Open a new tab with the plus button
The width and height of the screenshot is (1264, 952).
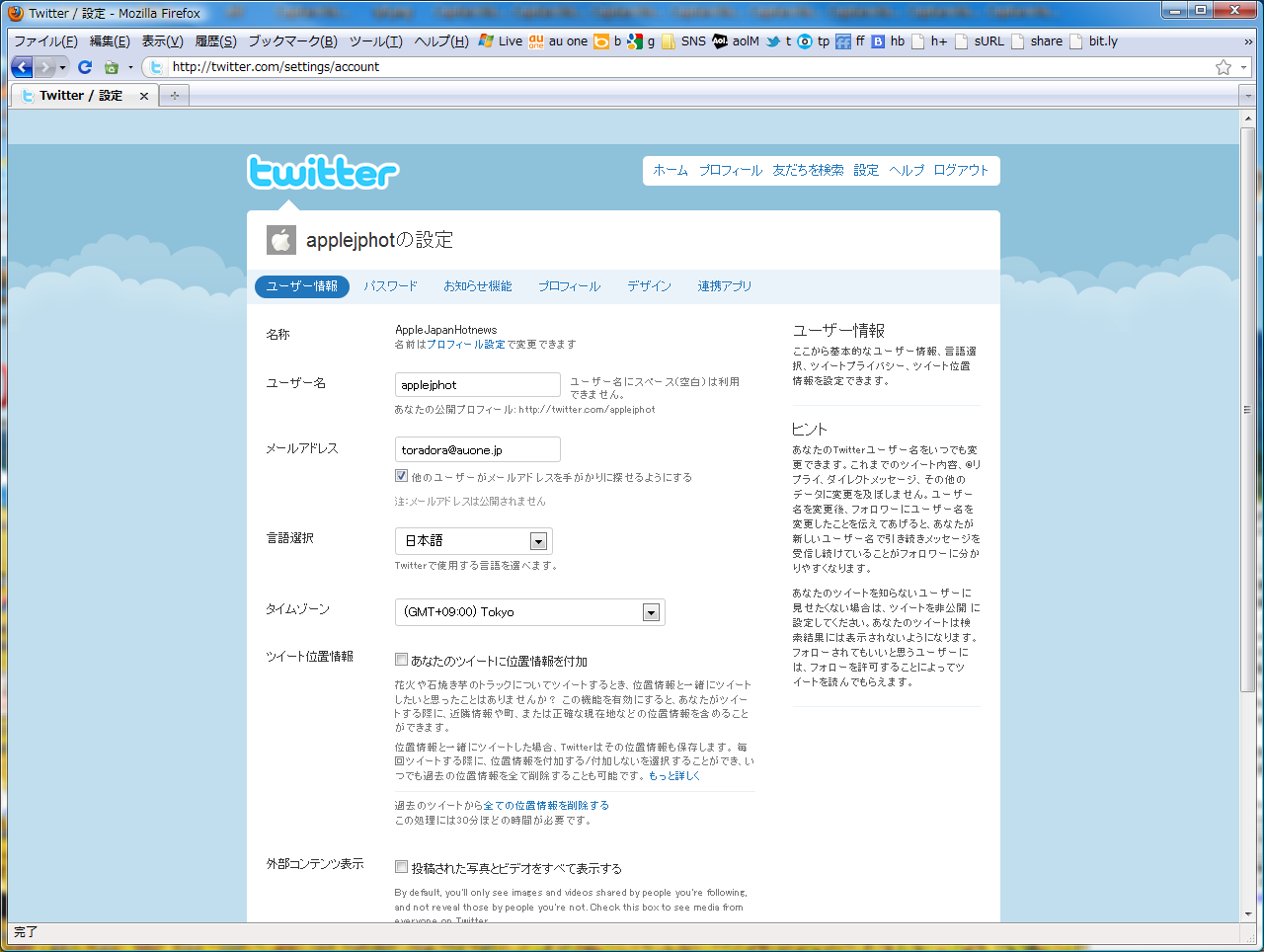[174, 96]
